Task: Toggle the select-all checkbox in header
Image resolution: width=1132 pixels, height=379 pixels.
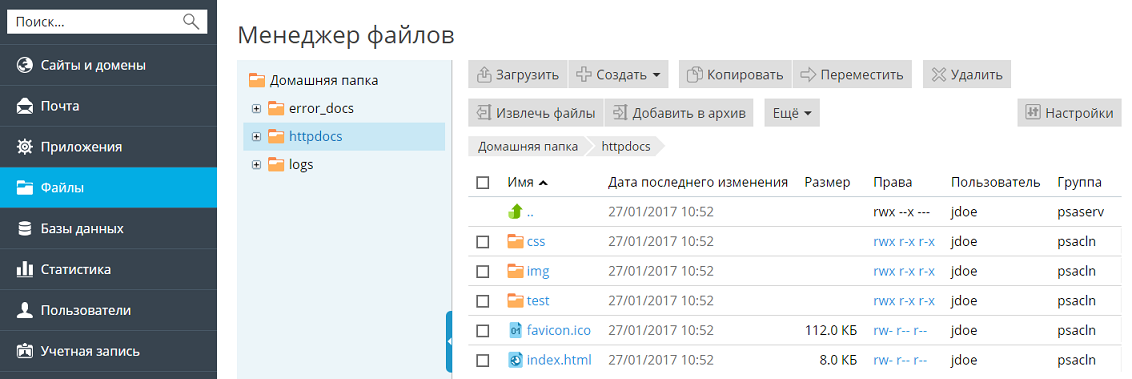Action: click(x=483, y=183)
